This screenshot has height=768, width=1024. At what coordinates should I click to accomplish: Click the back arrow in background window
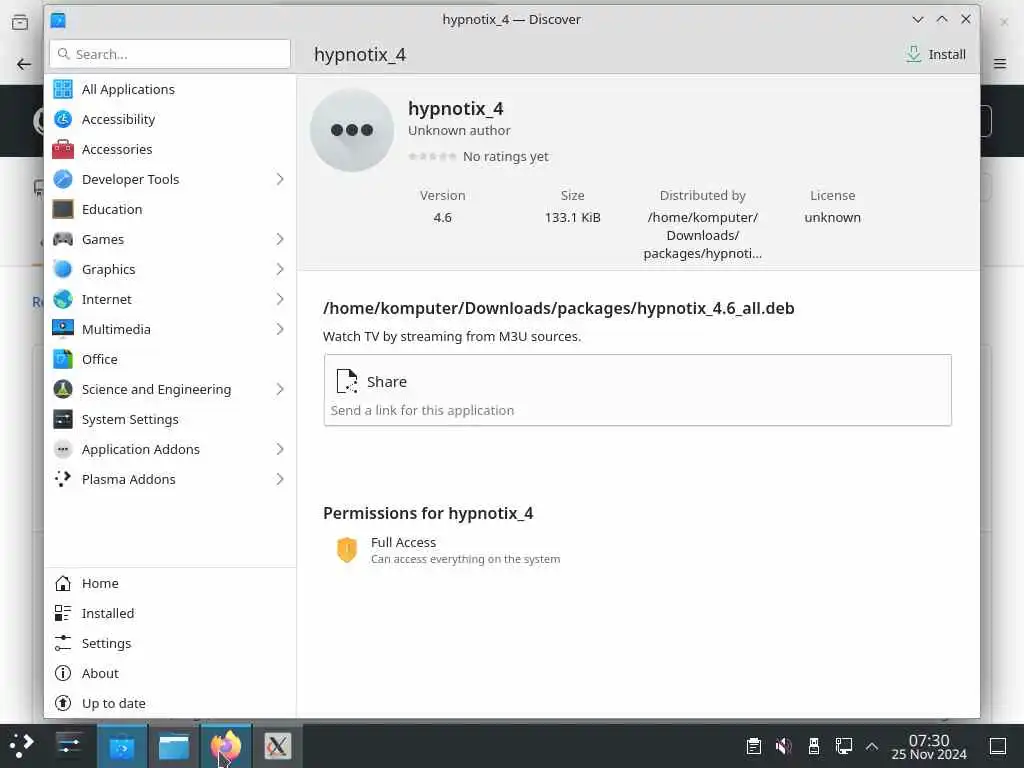point(24,64)
